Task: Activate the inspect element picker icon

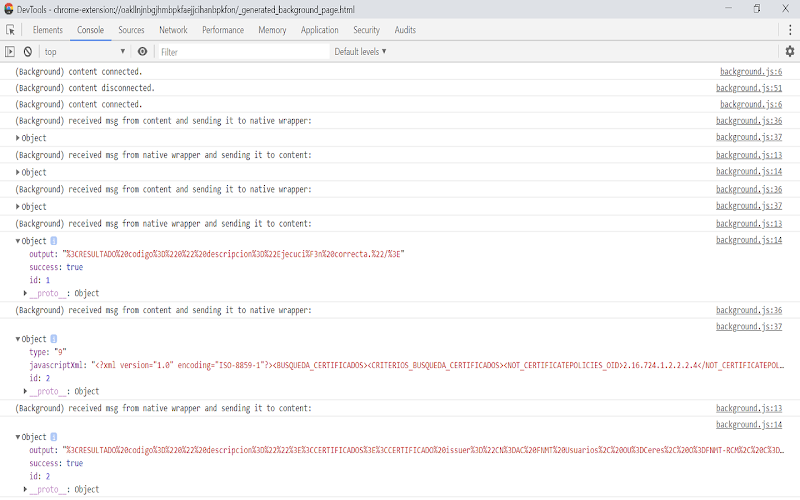Action: click(10, 30)
